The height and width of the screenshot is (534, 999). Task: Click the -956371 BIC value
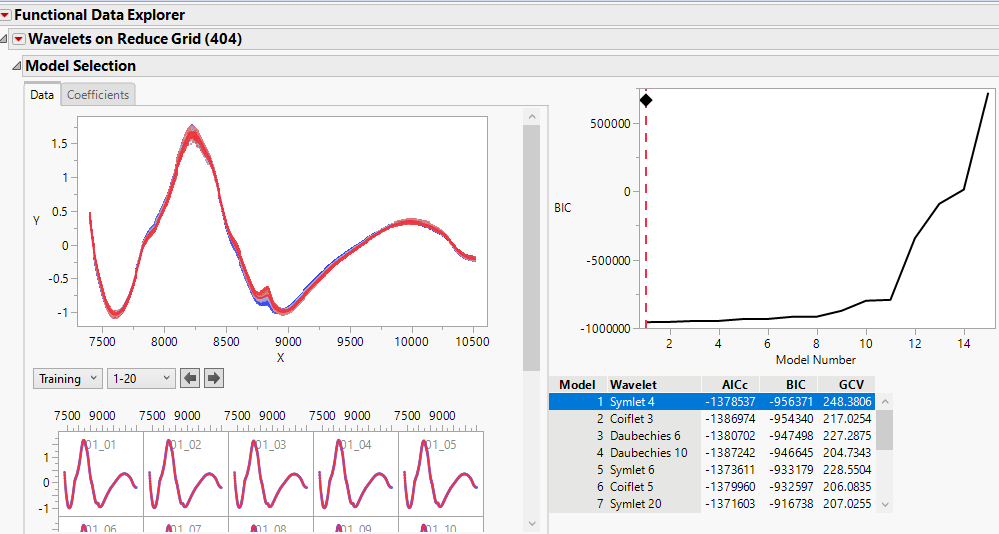[791, 402]
